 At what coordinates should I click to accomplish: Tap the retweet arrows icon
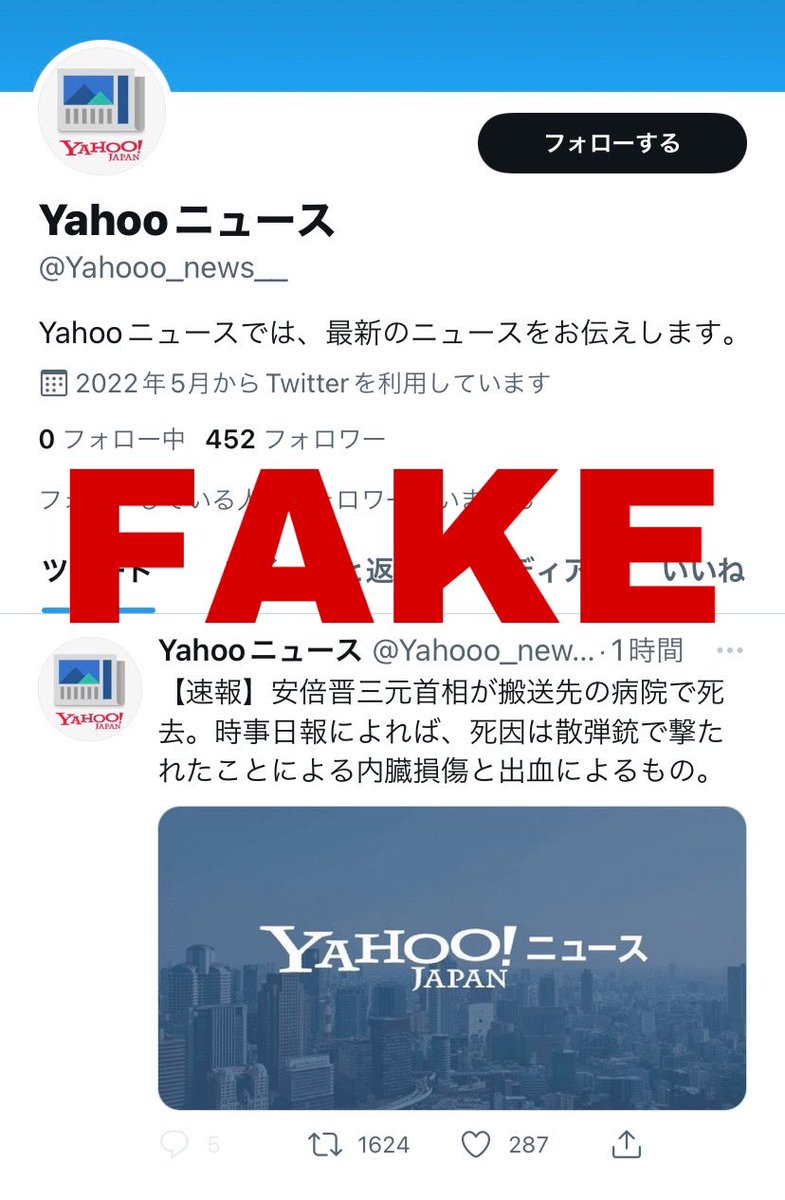coord(325,1144)
